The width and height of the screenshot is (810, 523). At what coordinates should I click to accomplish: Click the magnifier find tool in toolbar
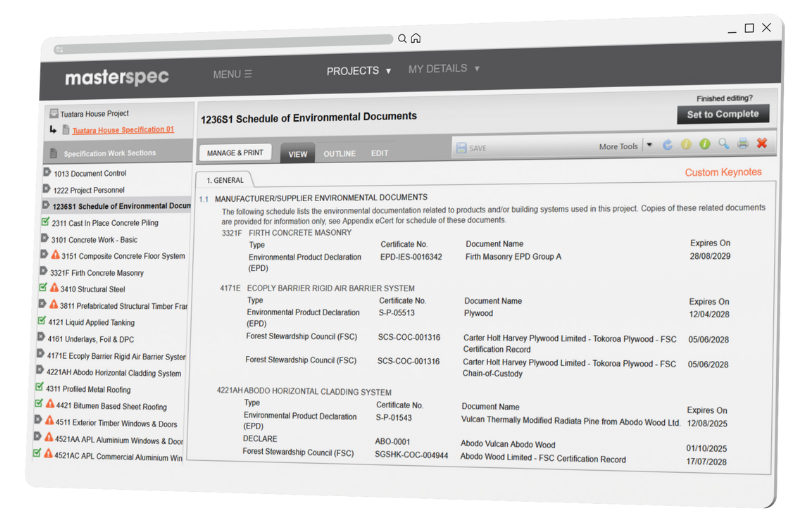click(724, 144)
